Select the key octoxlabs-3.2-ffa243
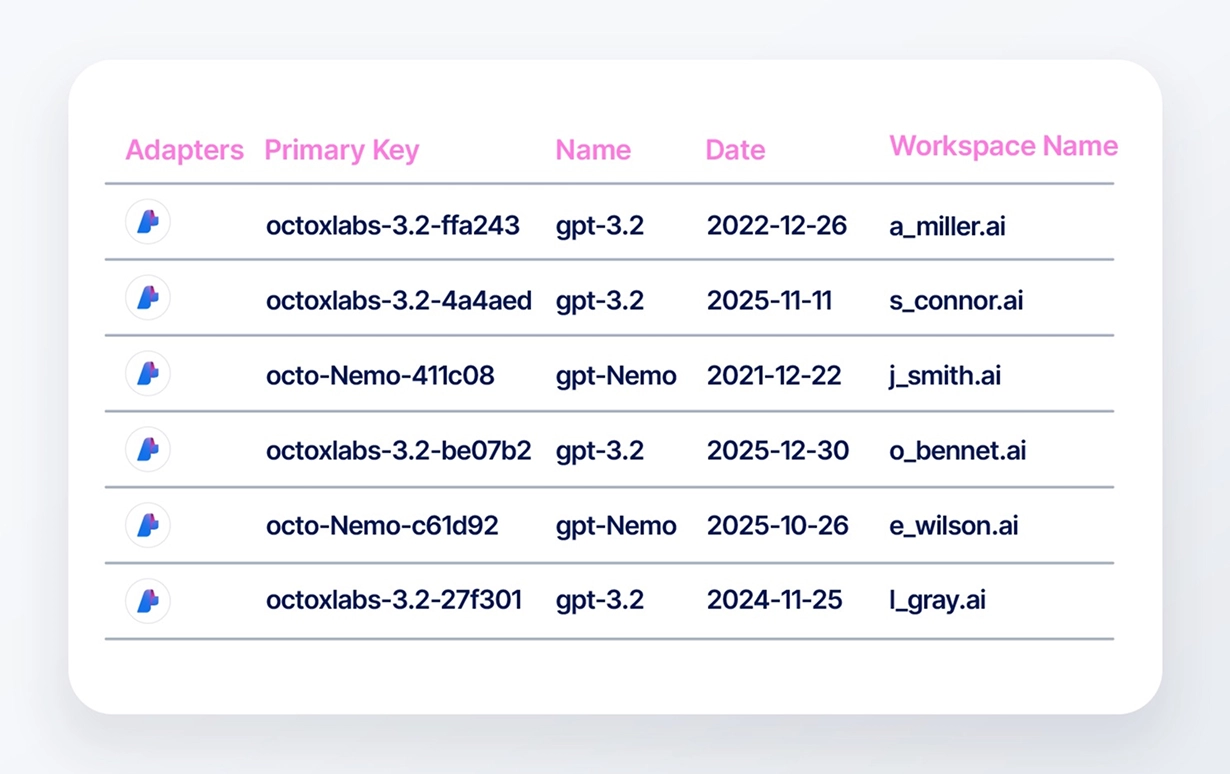Image resolution: width=1230 pixels, height=774 pixels. tap(393, 226)
